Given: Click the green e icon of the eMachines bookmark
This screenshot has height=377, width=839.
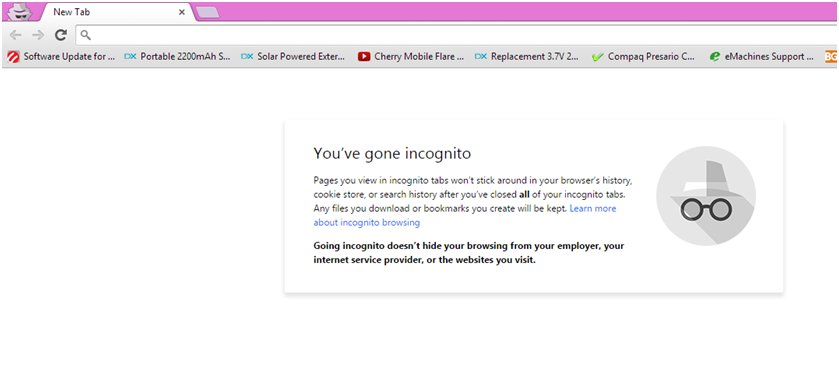Looking at the screenshot, I should tap(714, 56).
